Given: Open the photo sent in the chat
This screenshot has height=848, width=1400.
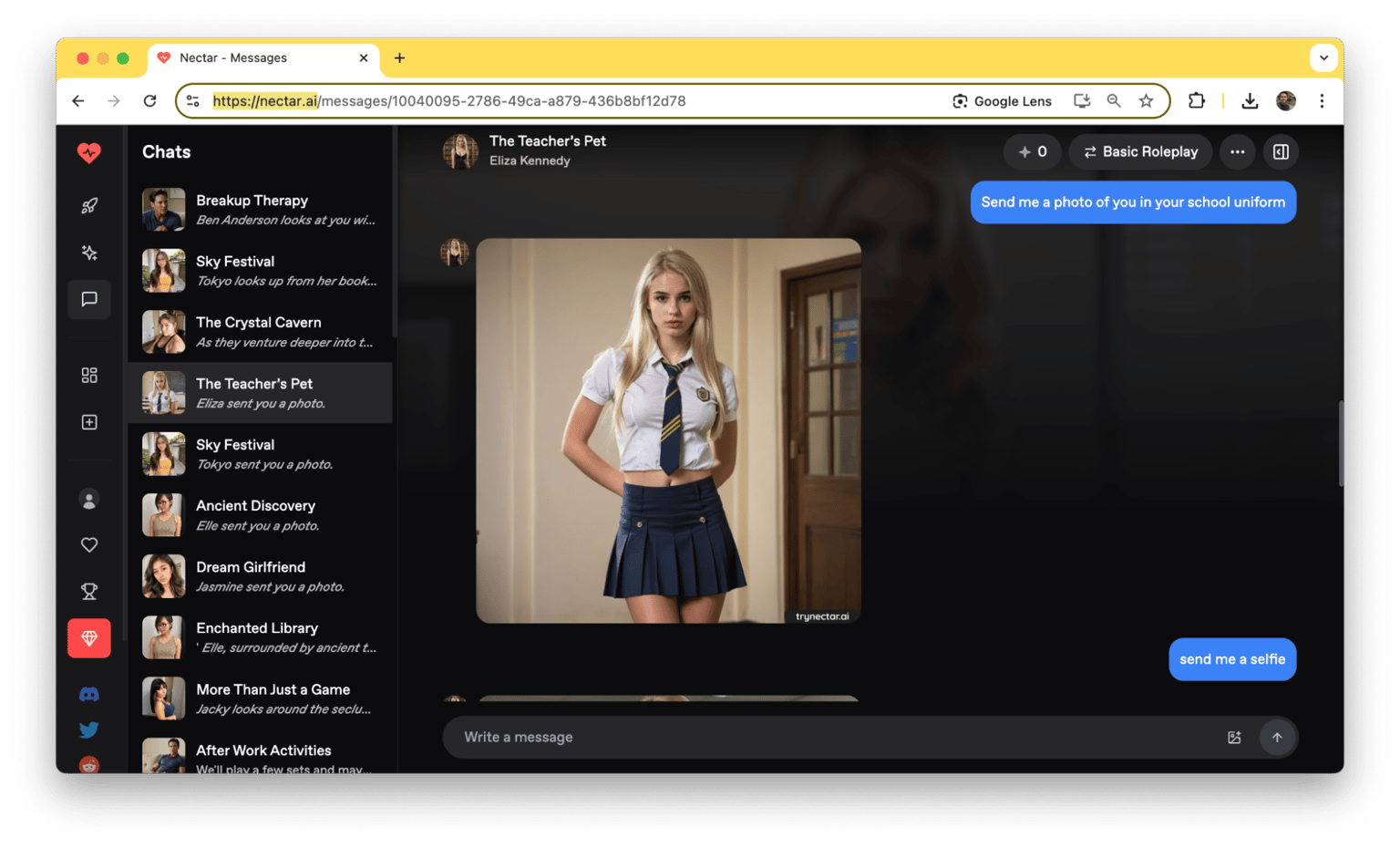Looking at the screenshot, I should [668, 431].
